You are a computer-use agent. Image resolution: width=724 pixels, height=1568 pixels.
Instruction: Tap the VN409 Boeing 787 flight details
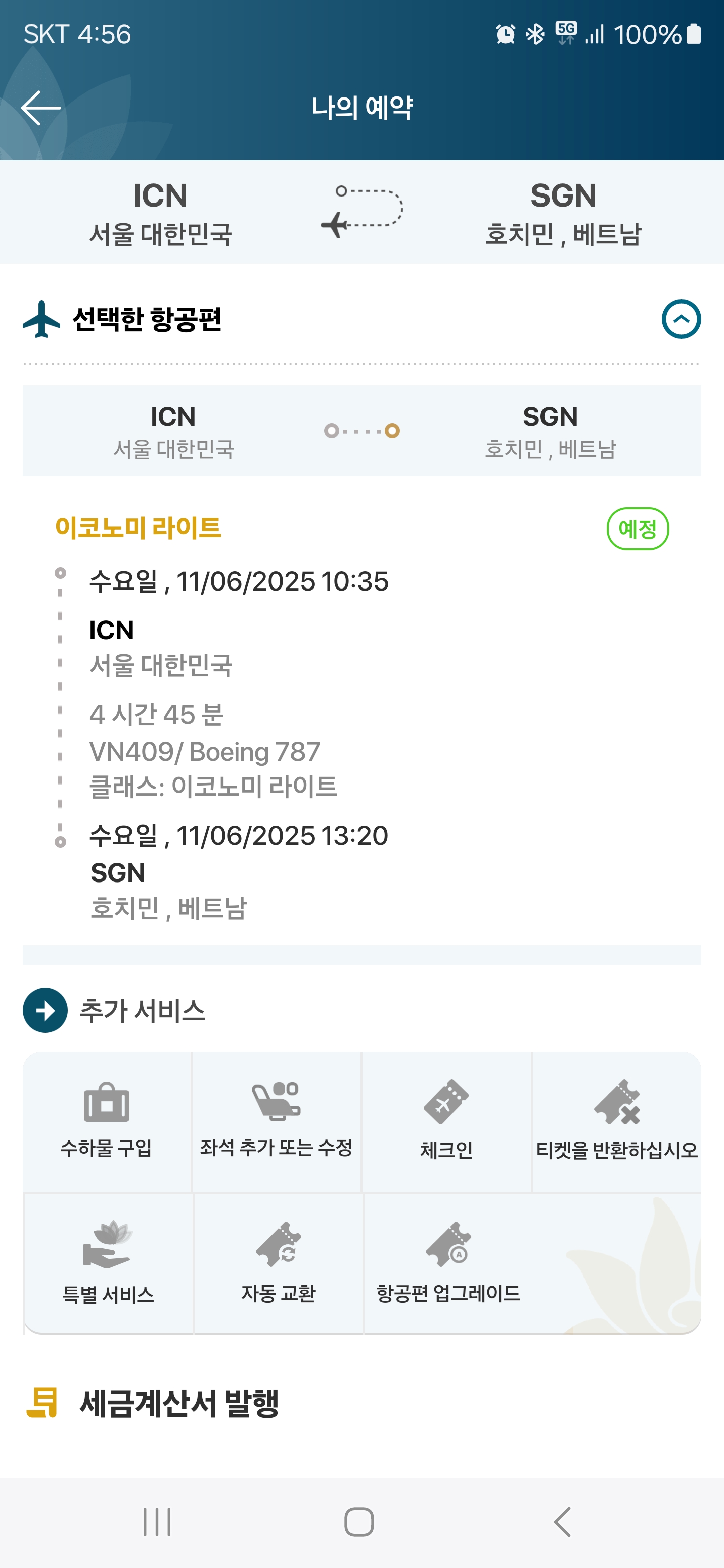click(x=205, y=752)
